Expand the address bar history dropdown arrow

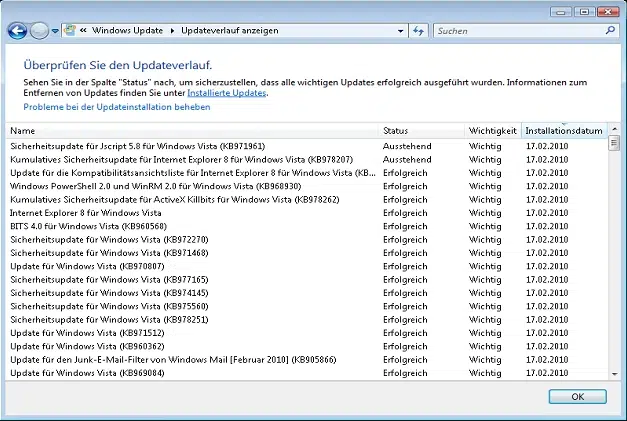tap(400, 31)
